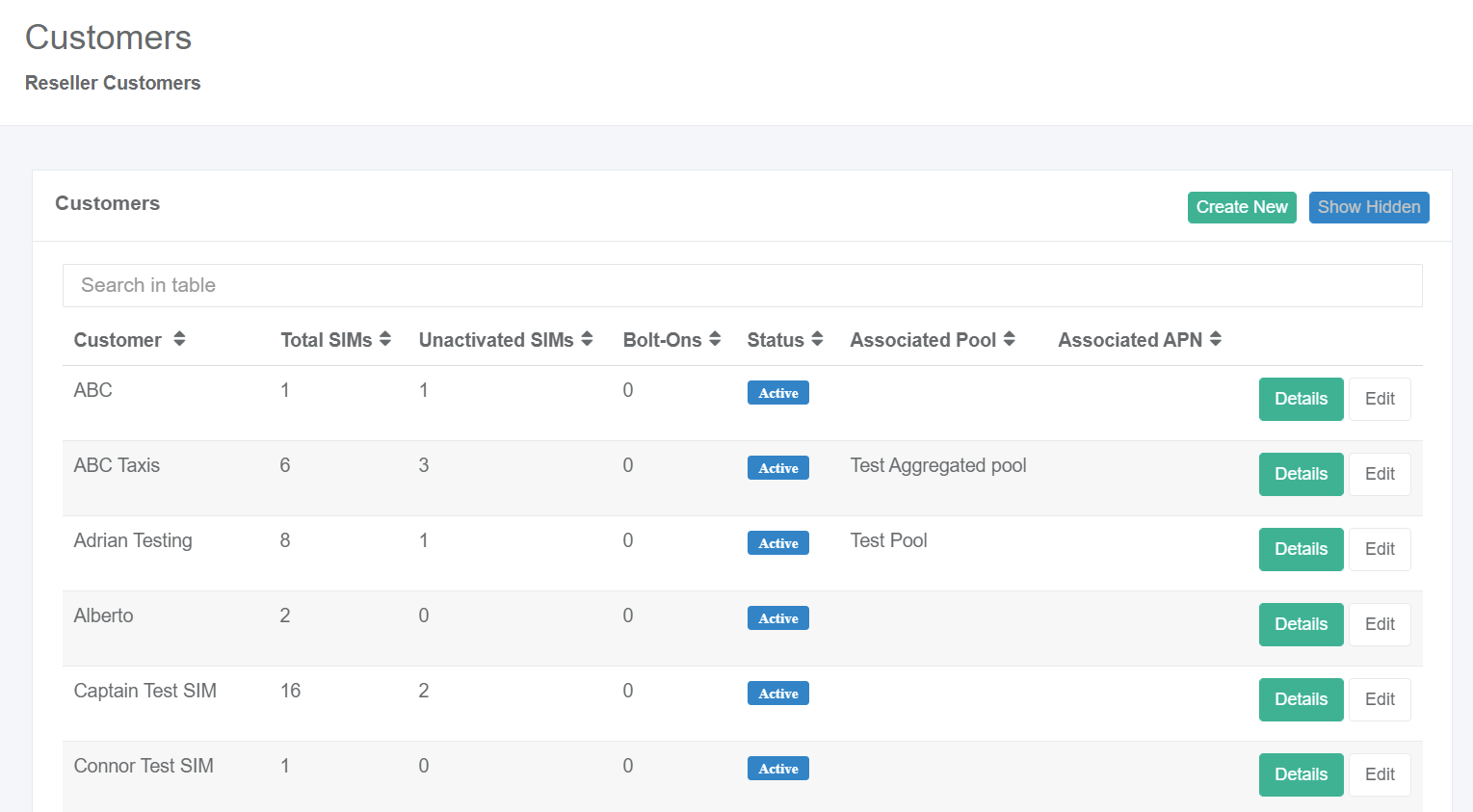Edit the Alberto customer
Screen dimensions: 1473x812
coord(1380,624)
